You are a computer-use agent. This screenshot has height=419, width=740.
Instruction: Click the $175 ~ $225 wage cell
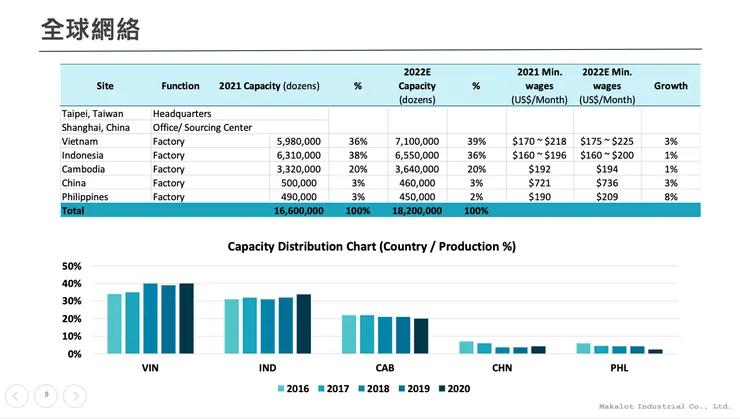click(x=607, y=142)
